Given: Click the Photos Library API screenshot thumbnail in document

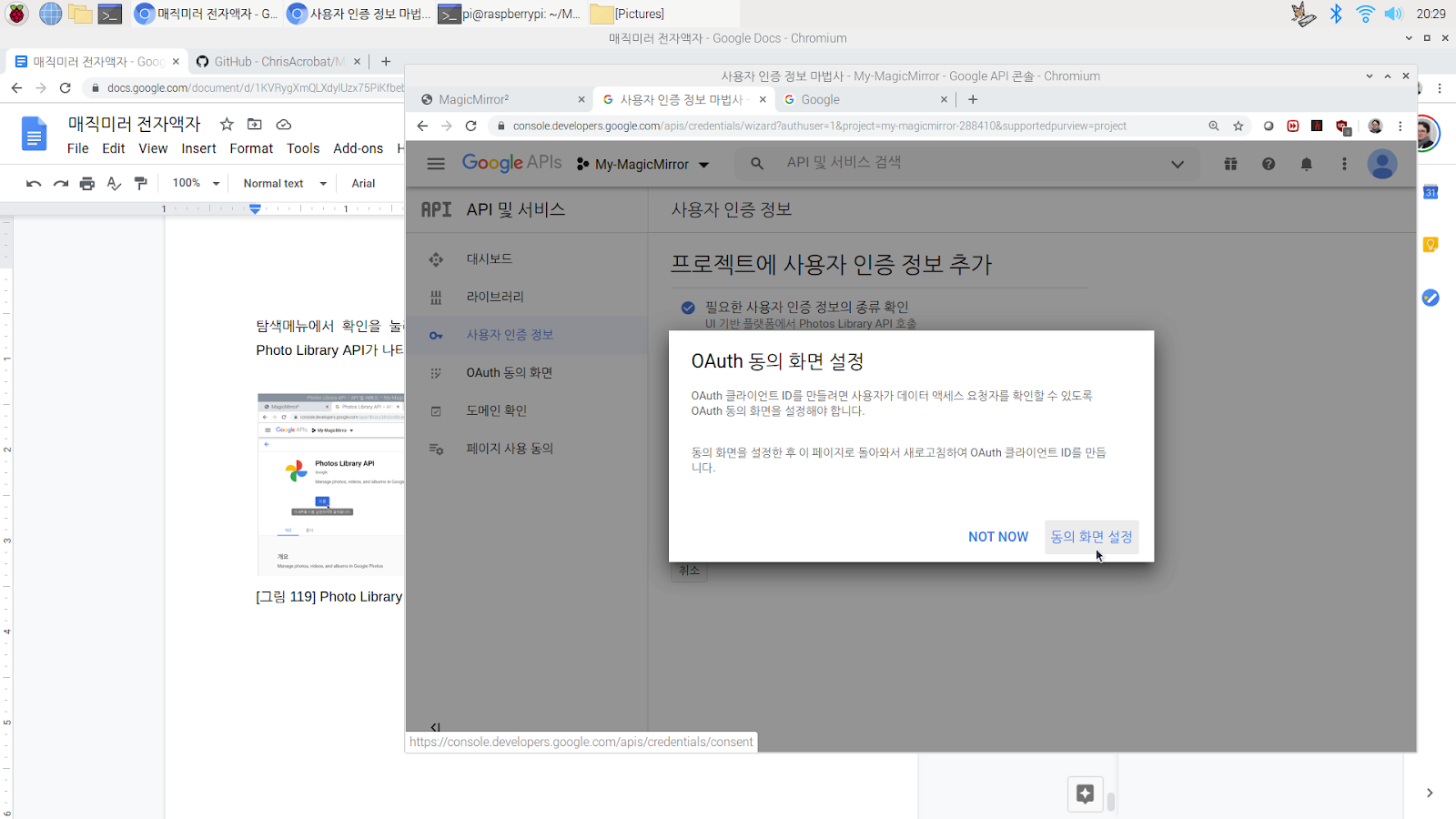Looking at the screenshot, I should click(x=330, y=485).
